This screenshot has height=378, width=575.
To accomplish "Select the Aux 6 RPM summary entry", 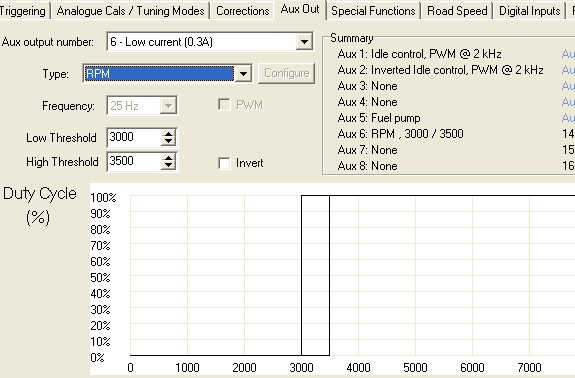I will coord(400,134).
